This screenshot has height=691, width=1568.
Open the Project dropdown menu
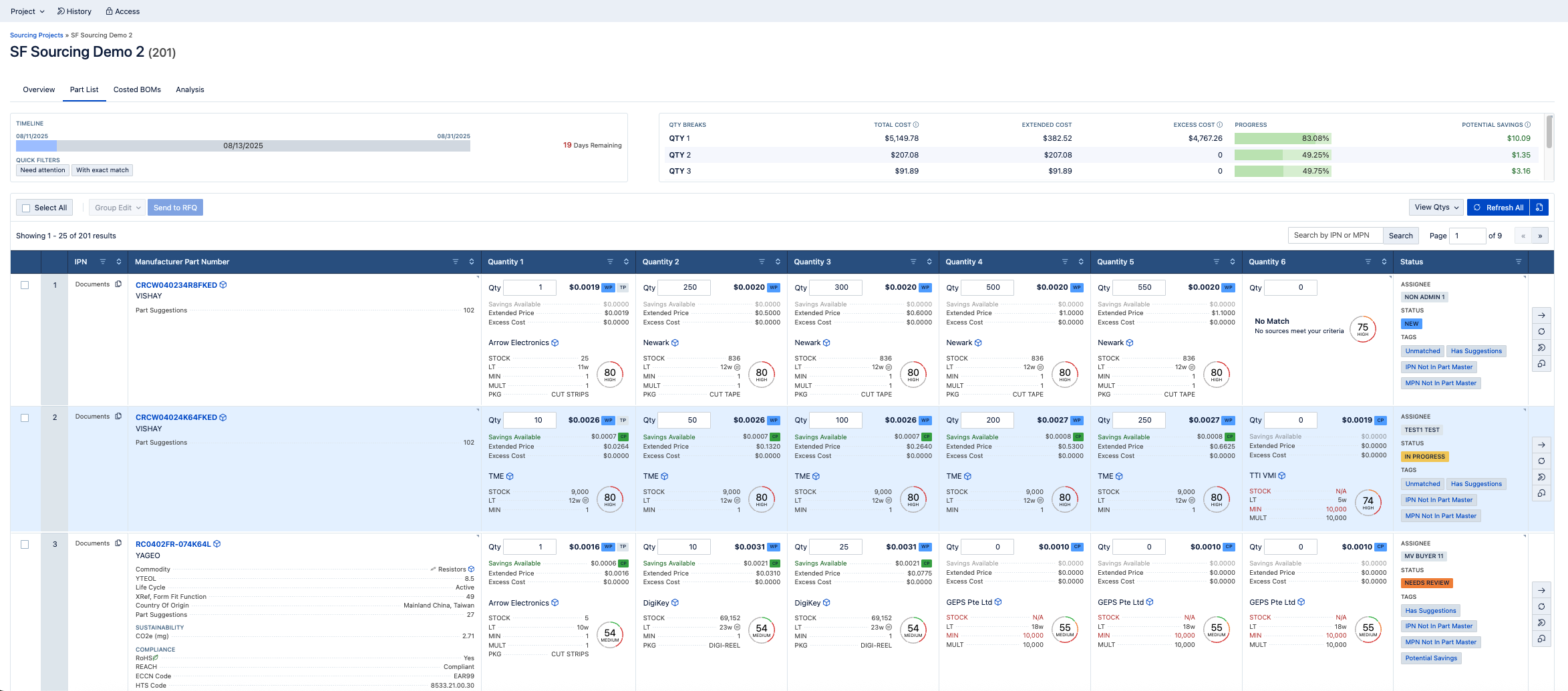point(27,11)
